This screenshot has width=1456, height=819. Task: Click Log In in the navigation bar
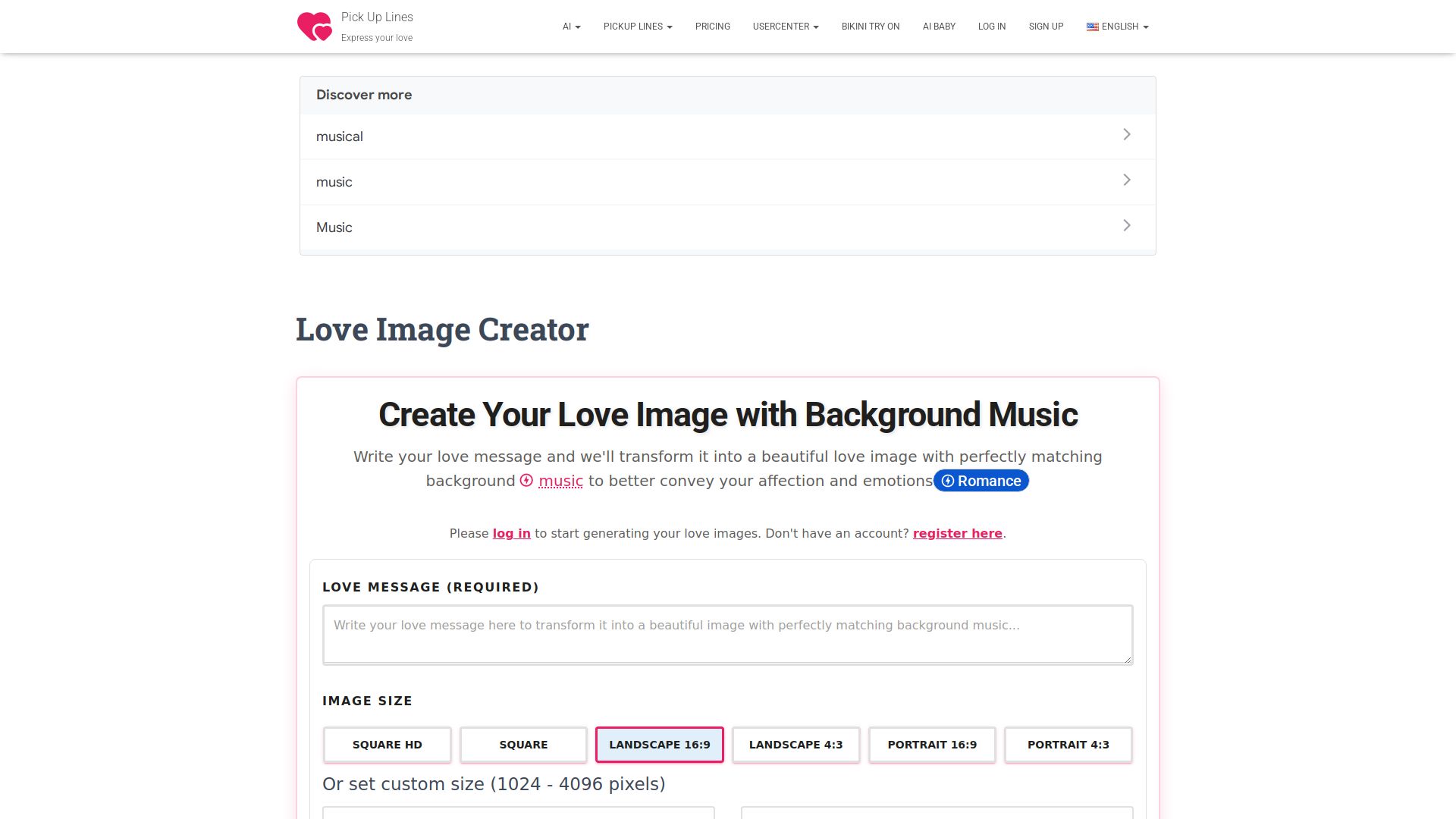point(992,27)
